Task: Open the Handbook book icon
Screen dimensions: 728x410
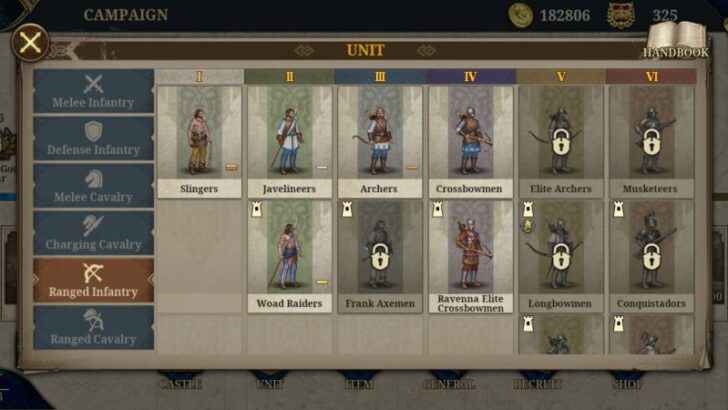Action: [x=677, y=40]
